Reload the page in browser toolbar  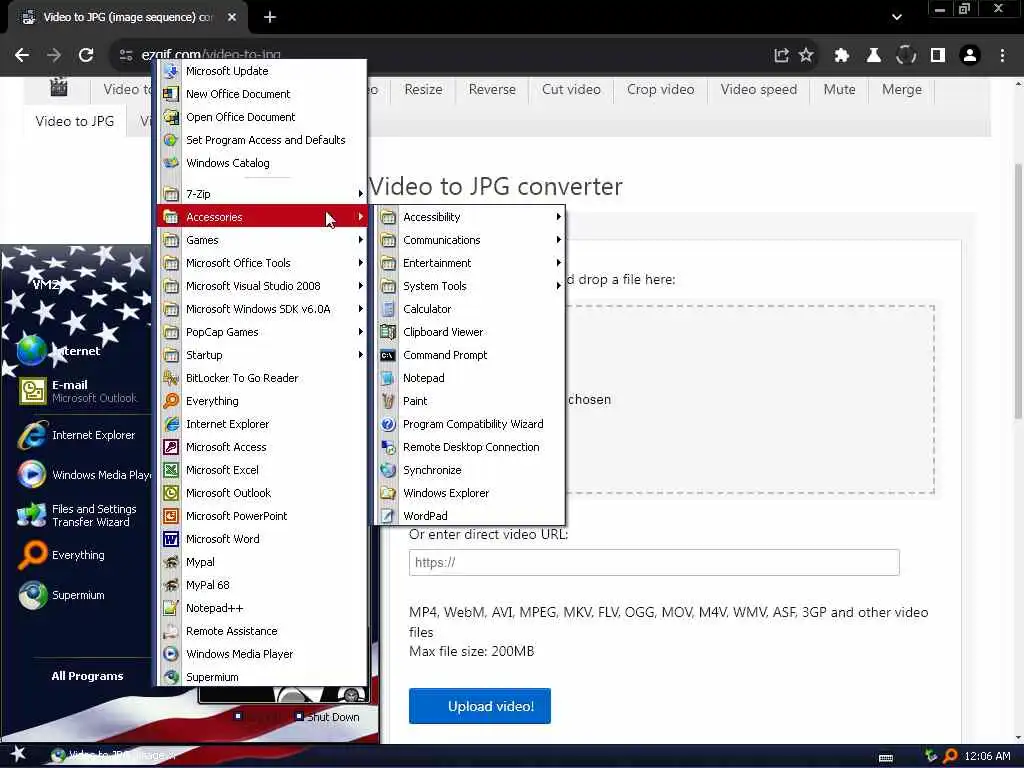point(86,55)
